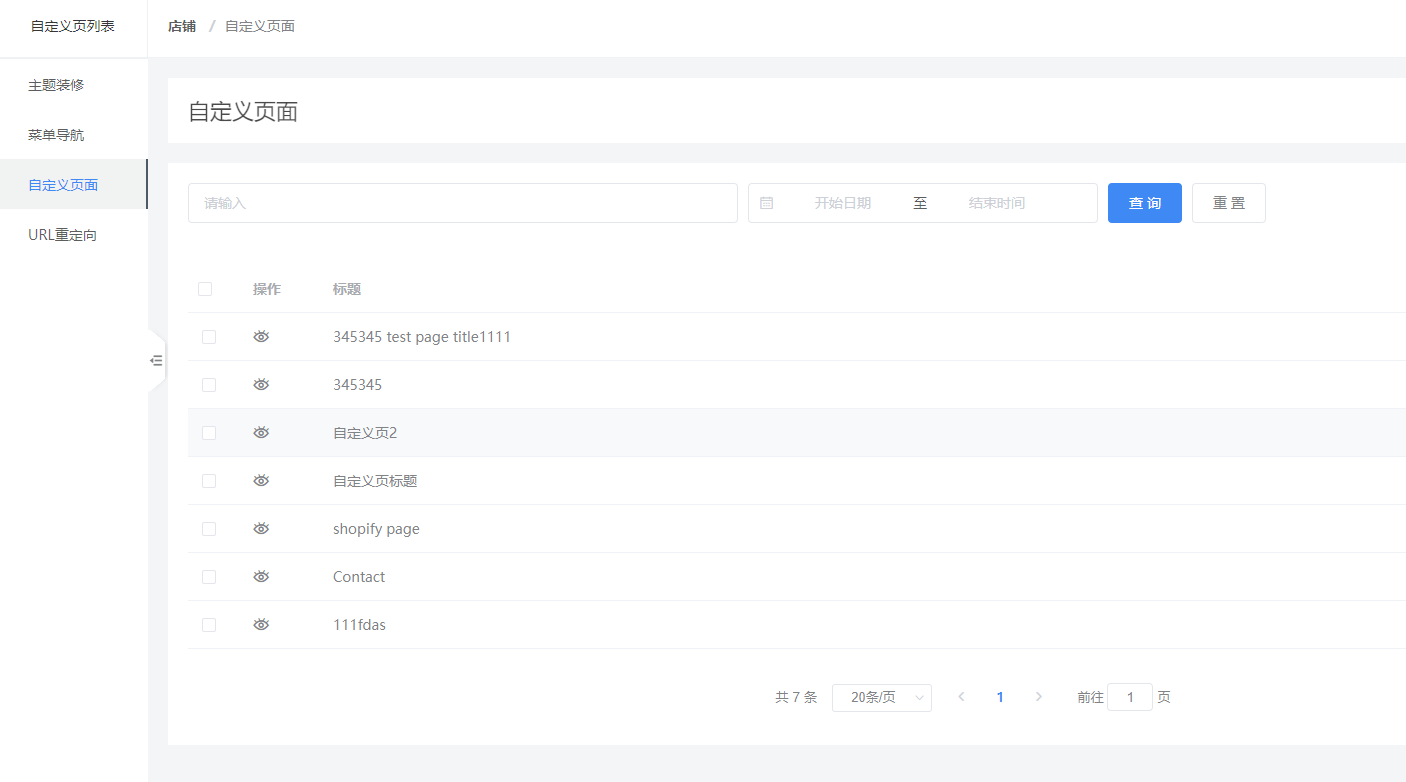Image resolution: width=1406 pixels, height=782 pixels.
Task: View page '自定义页2' via its eye icon
Action: 261,433
